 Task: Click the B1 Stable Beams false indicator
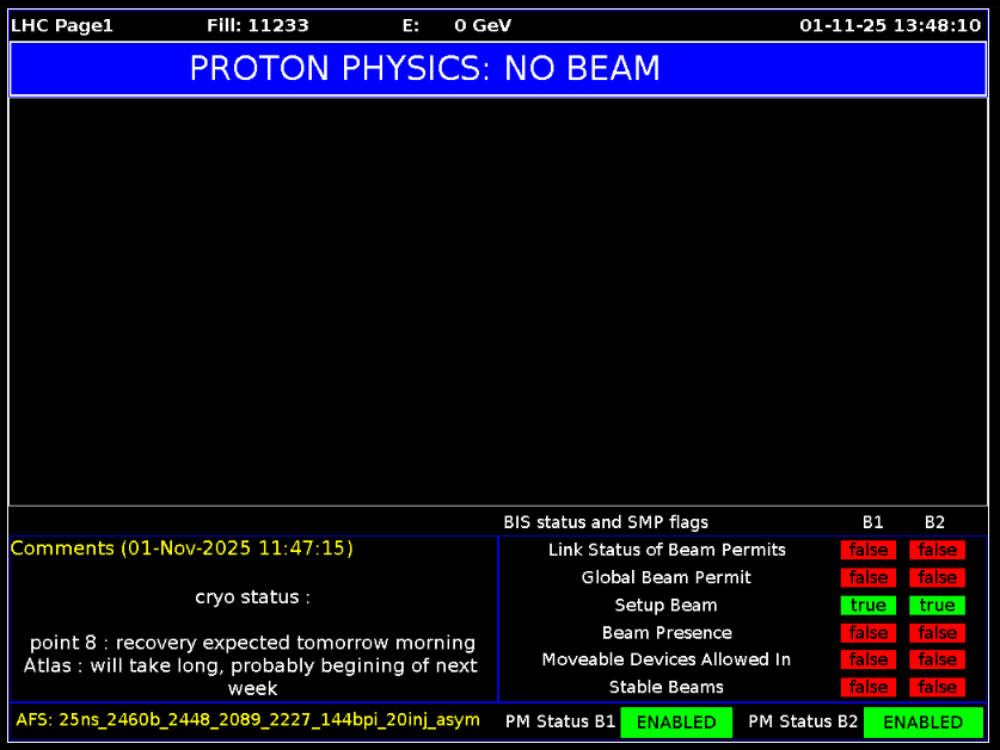[868, 687]
